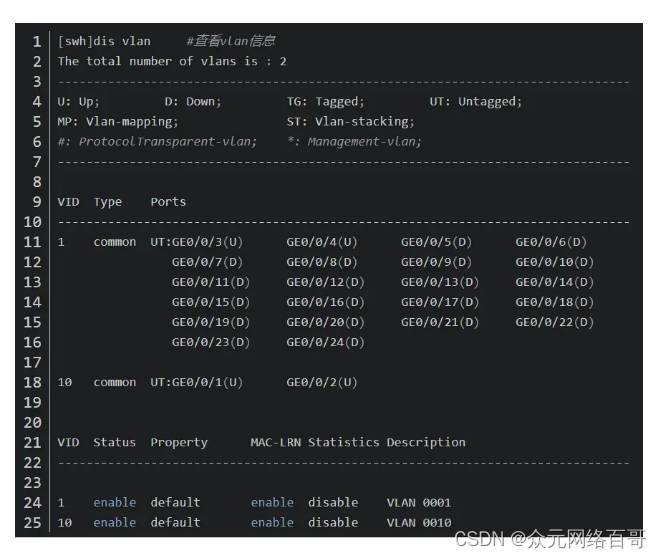Click the 'ST: Vlan-stacking;' legend entry
Viewport: 662px width, 558px height.
(x=351, y=122)
